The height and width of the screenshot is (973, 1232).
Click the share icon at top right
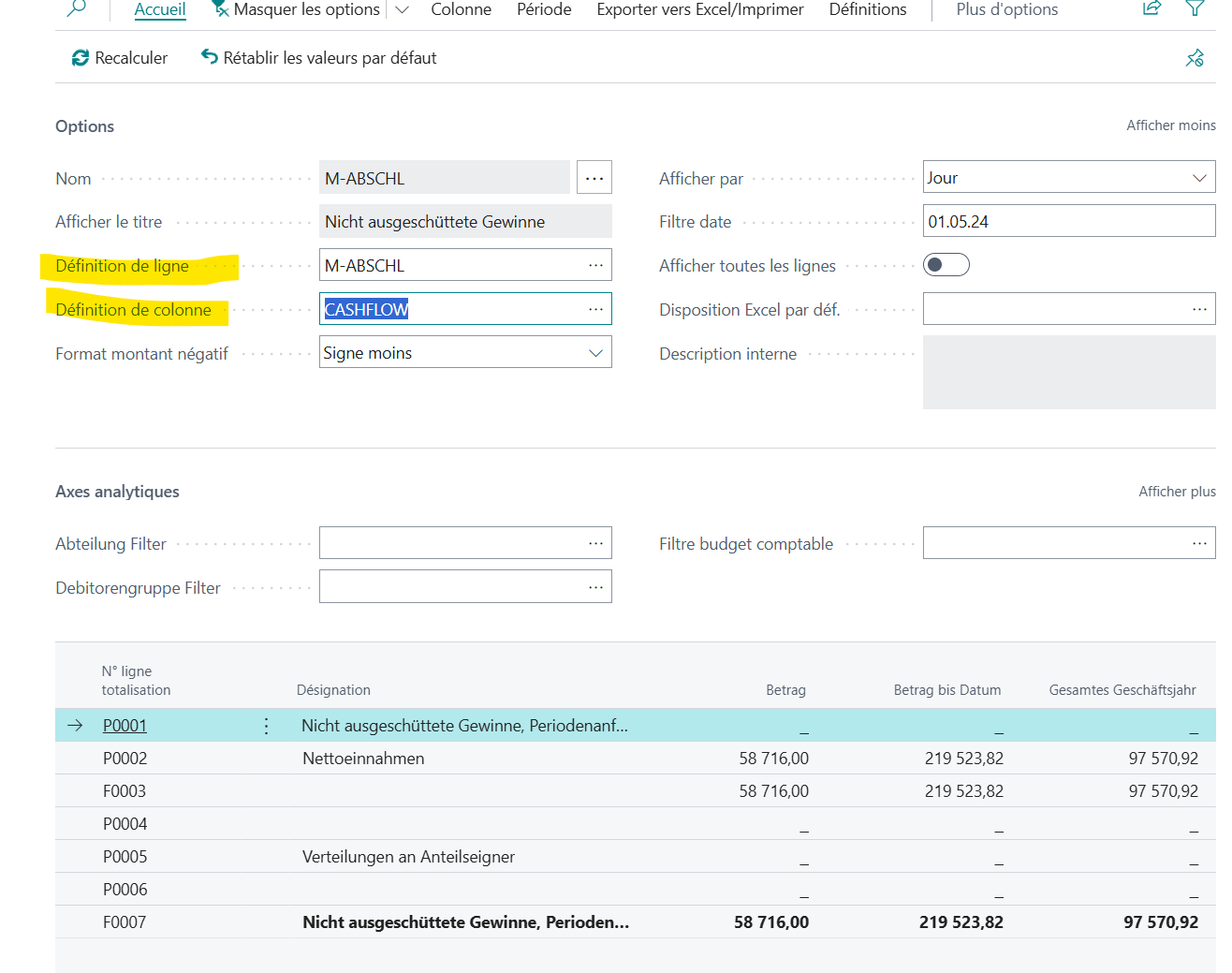1151,8
